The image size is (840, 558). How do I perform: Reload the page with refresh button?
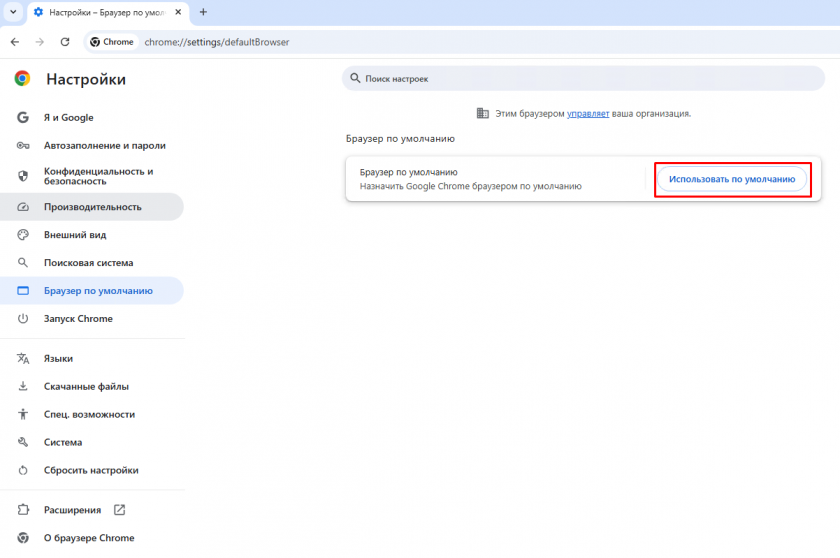click(65, 42)
